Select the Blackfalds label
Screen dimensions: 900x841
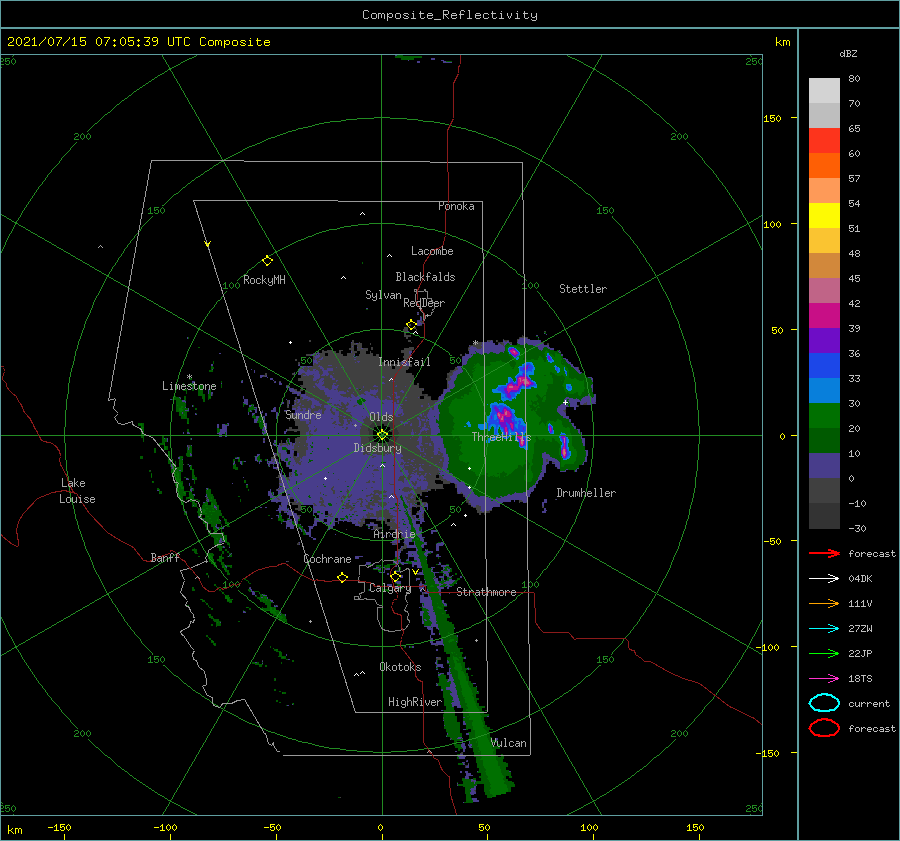tap(425, 277)
